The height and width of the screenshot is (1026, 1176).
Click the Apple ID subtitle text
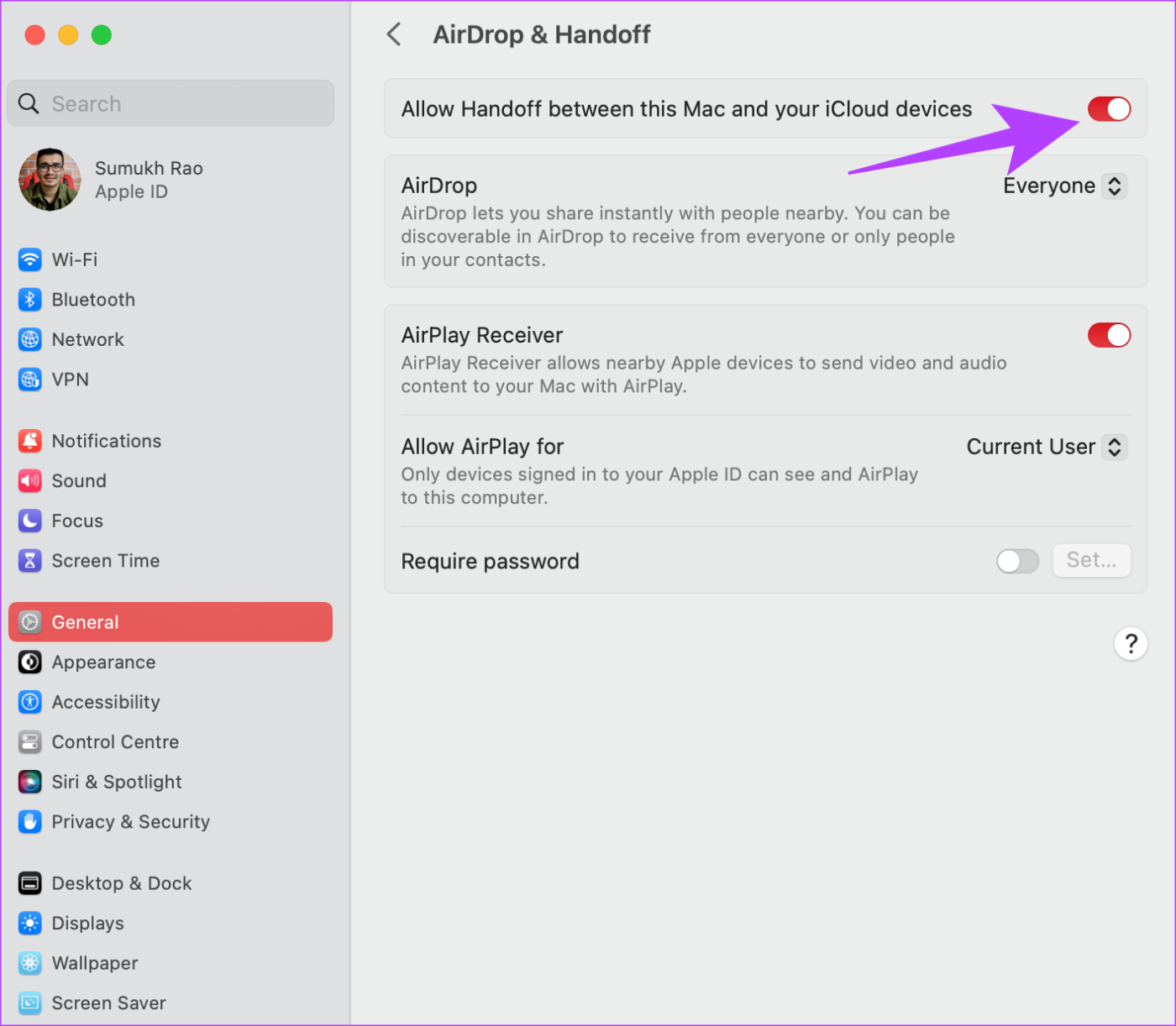[132, 191]
